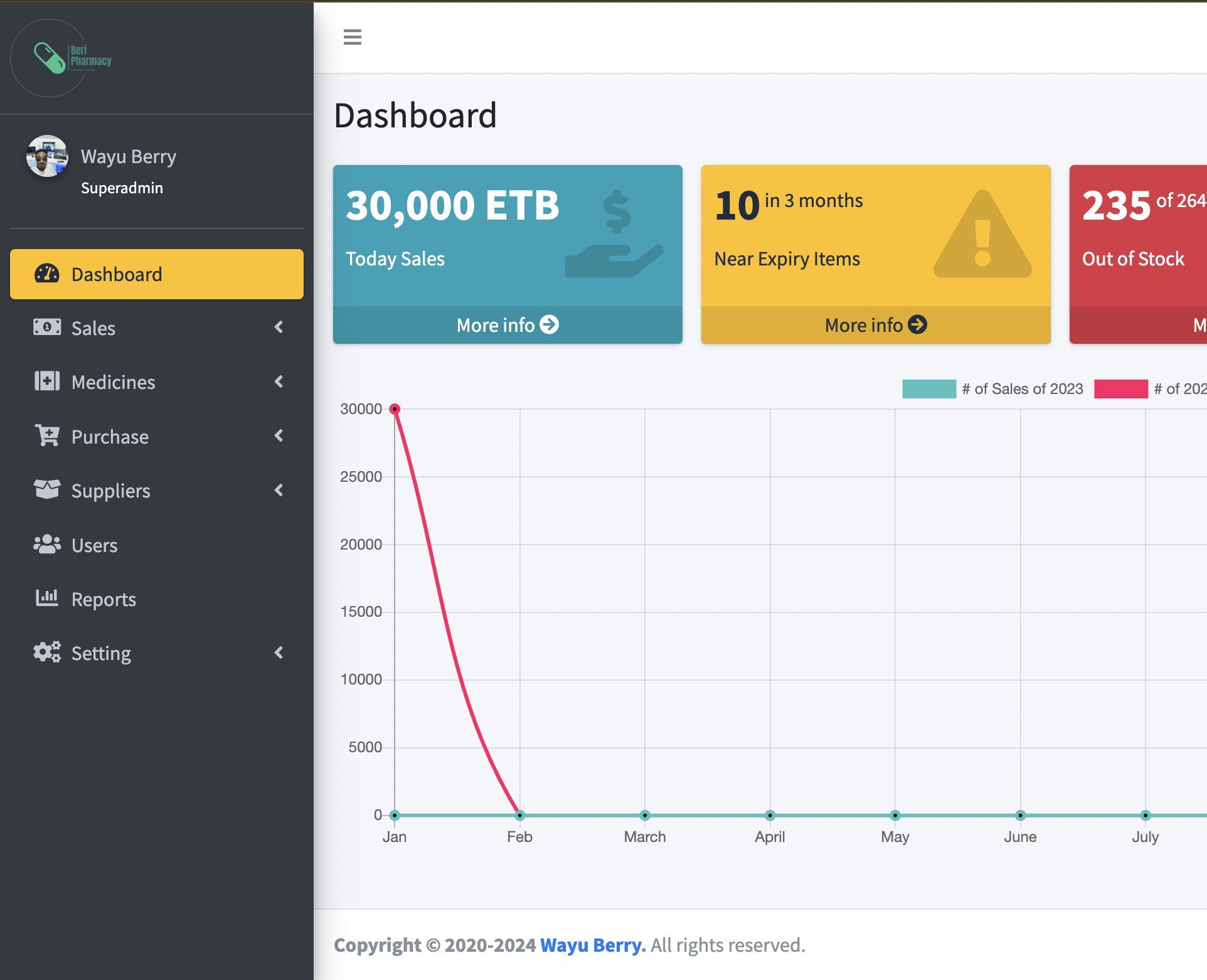
Task: Click the pink 2024 legend color swatch
Action: coord(1120,389)
